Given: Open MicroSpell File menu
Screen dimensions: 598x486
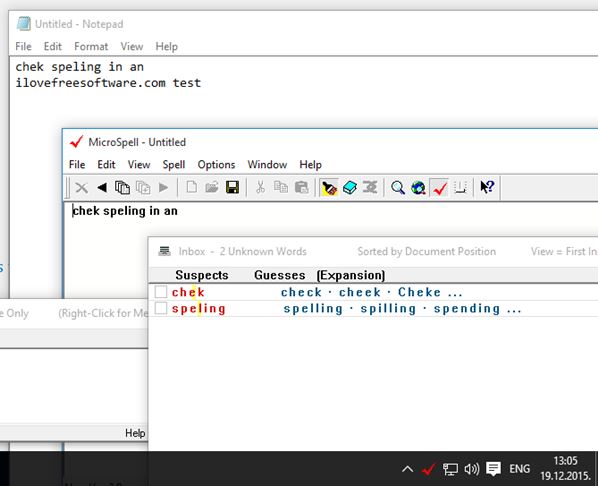Looking at the screenshot, I should pyautogui.click(x=77, y=164).
